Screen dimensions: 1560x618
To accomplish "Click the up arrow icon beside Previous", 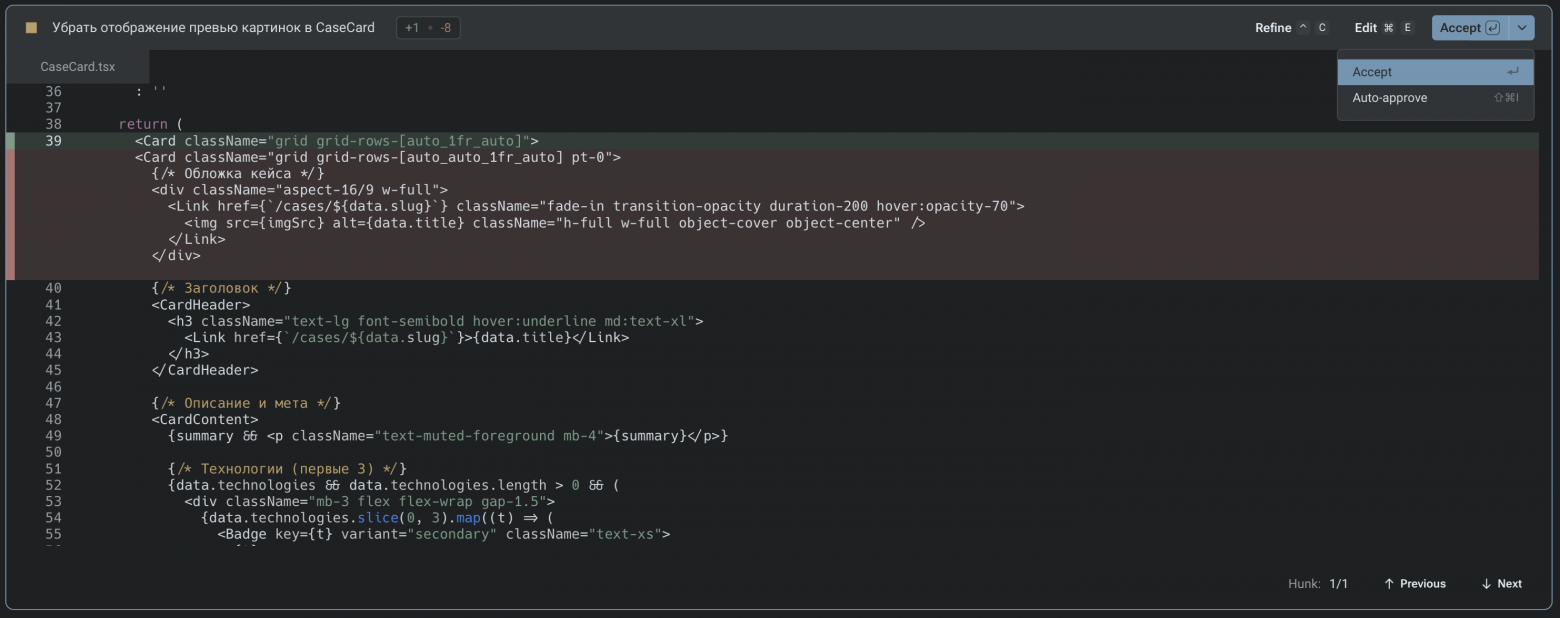I will (x=1389, y=584).
